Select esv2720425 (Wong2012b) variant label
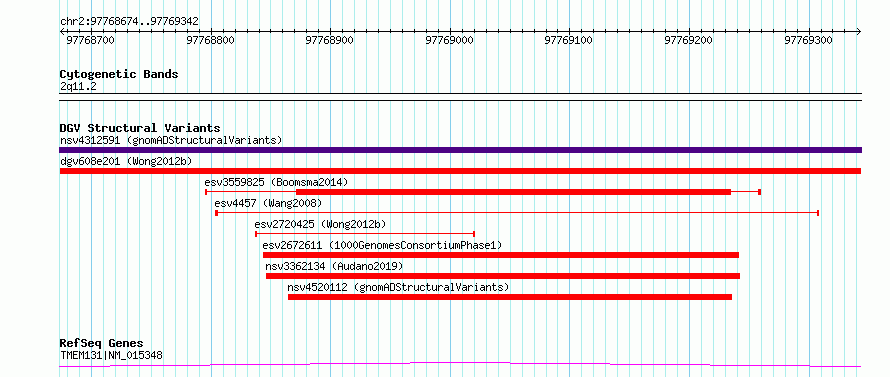The image size is (890, 377). (x=320, y=224)
